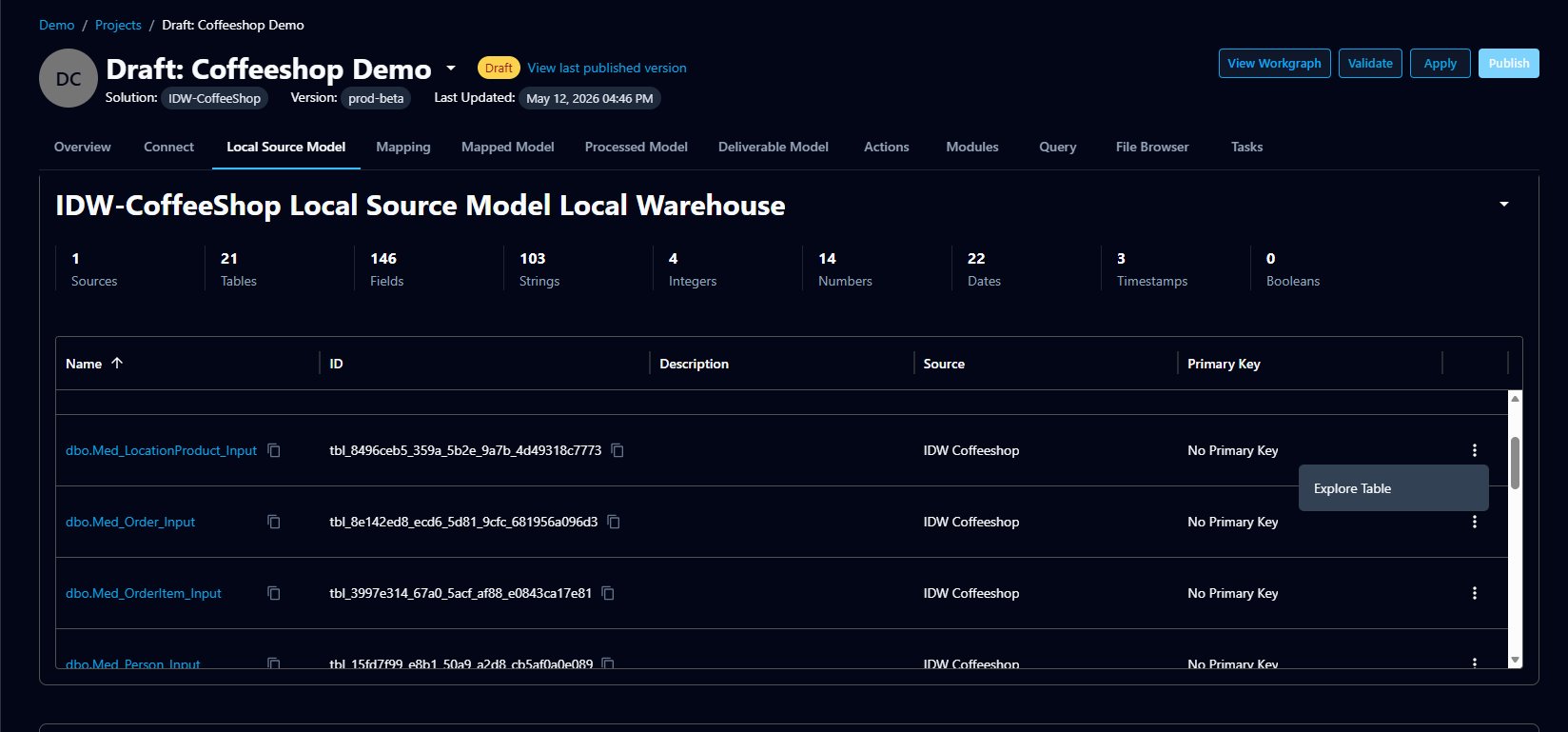Copy ID tbl_8e142ed8_ecd6_5d81_9cfc_681956a096d3

coord(614,522)
